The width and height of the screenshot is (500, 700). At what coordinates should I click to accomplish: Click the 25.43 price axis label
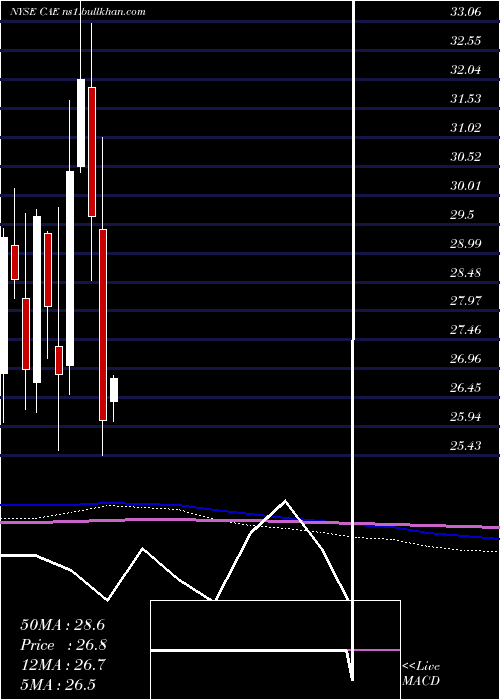(x=466, y=446)
